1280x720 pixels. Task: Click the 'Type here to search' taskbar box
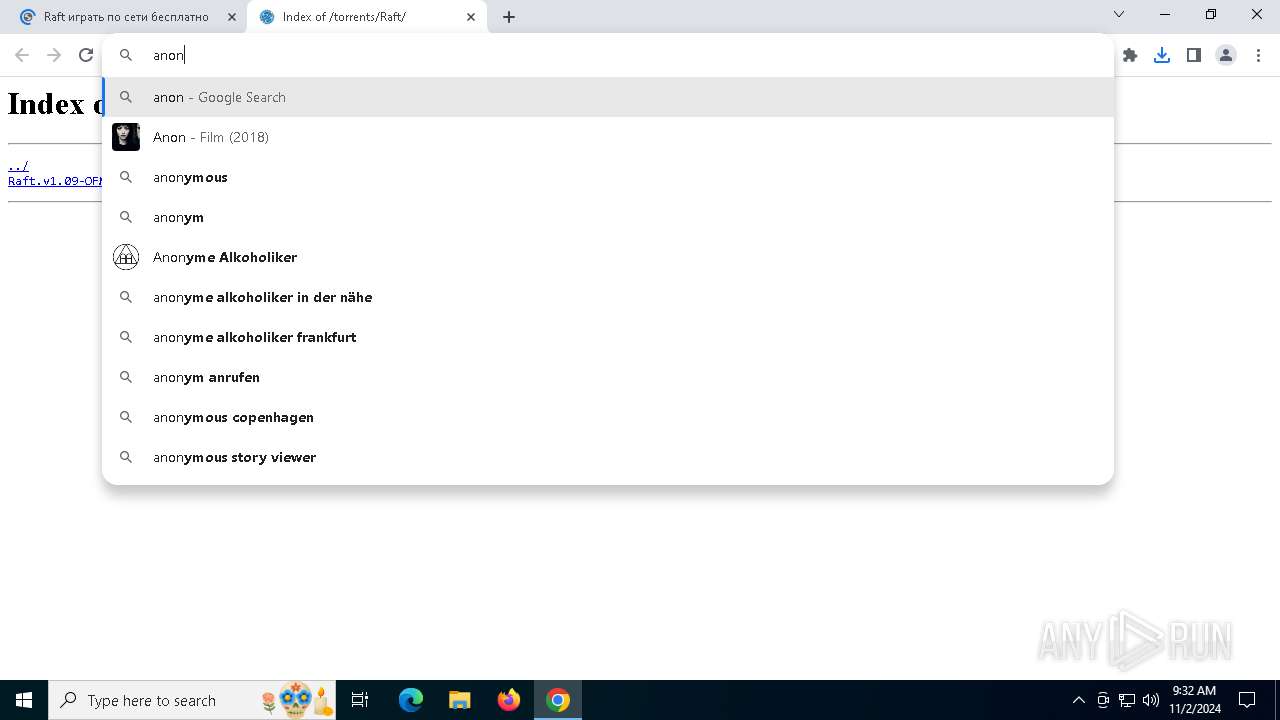pyautogui.click(x=194, y=700)
